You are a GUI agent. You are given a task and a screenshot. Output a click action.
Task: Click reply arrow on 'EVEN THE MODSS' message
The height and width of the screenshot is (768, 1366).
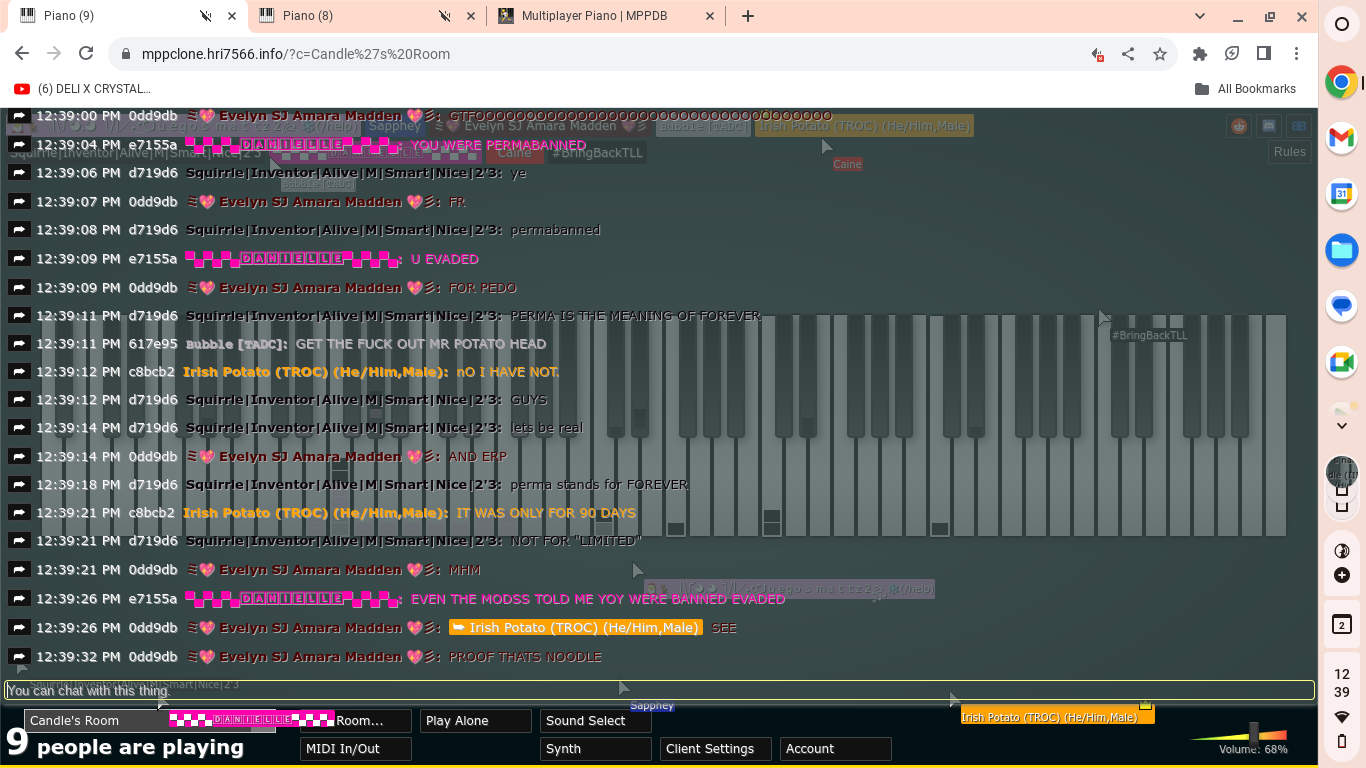point(19,599)
